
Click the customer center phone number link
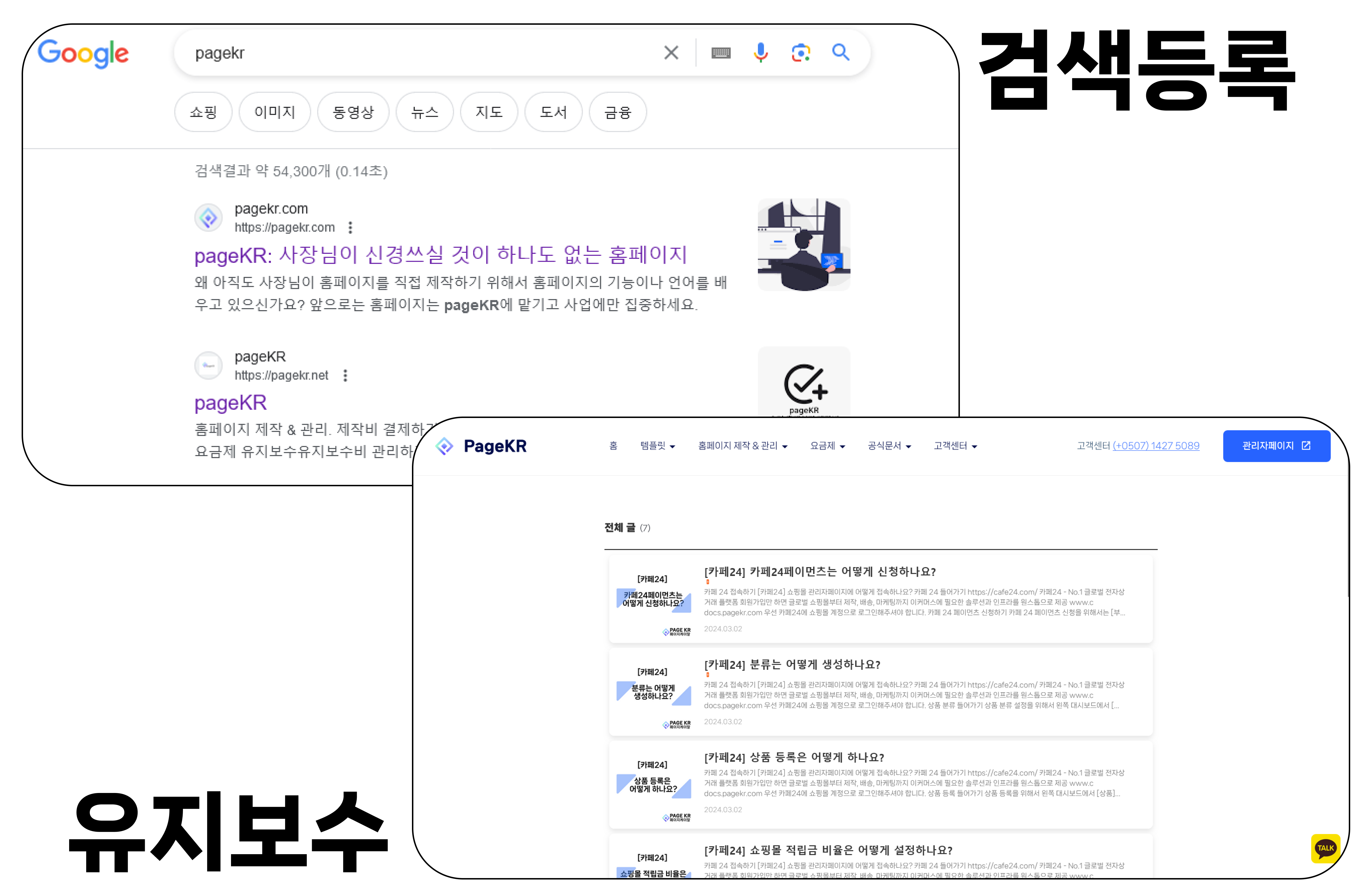click(1156, 446)
